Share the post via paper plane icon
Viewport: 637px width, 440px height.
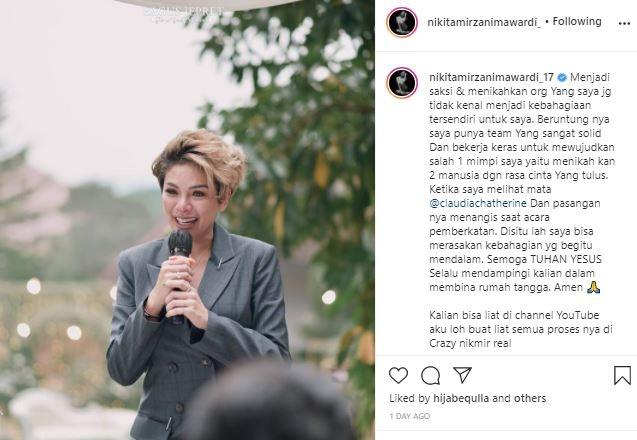(x=462, y=375)
